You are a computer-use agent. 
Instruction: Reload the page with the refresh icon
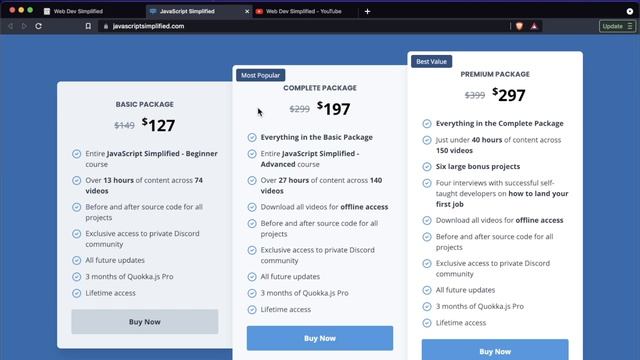point(38,26)
